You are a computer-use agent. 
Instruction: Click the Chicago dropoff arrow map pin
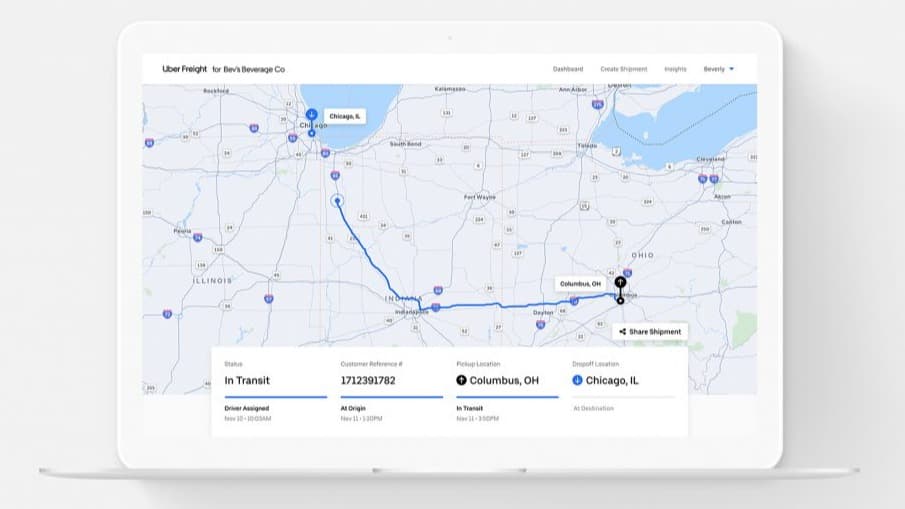coord(311,116)
